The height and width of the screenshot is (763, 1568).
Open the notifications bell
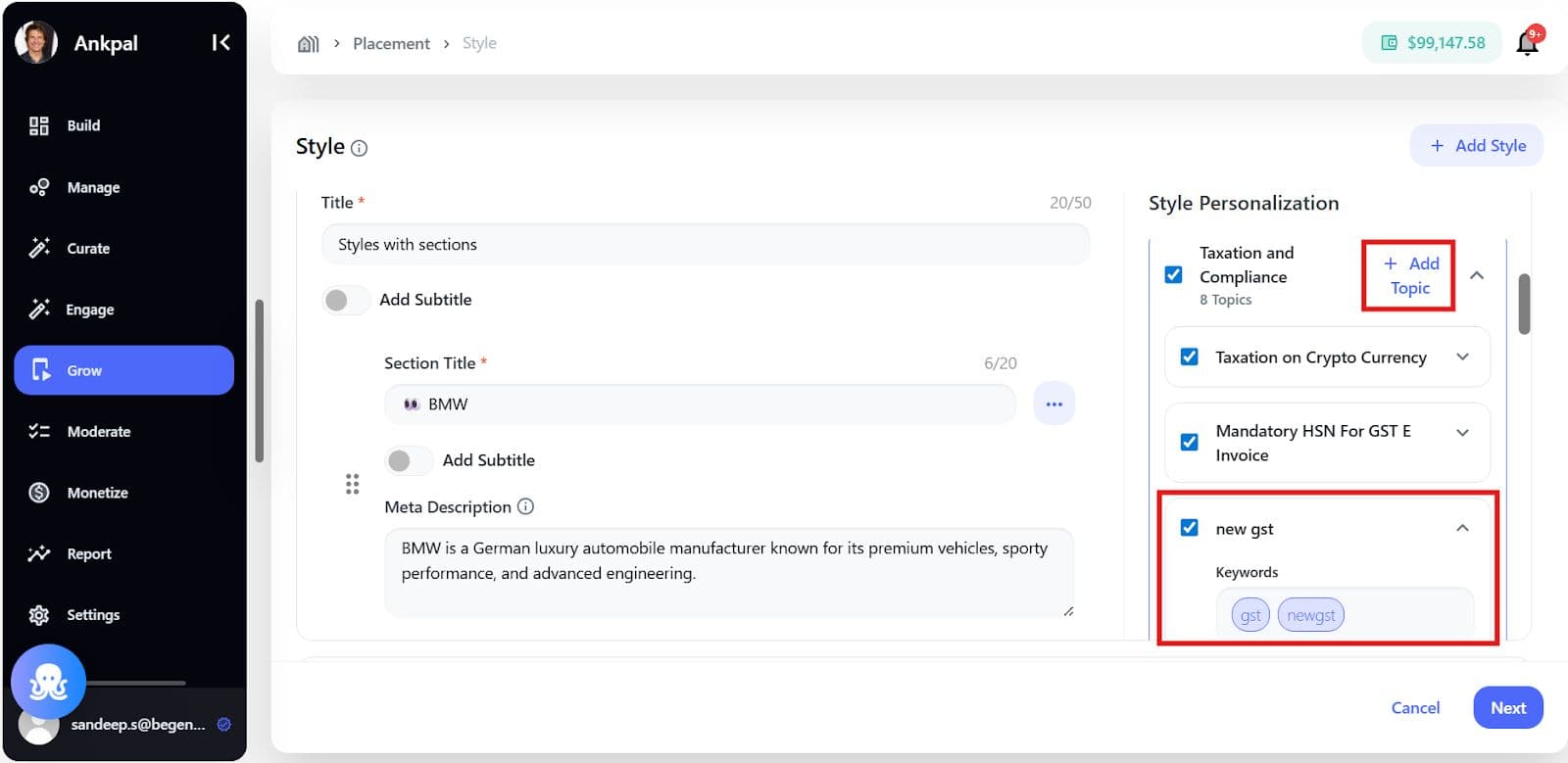(x=1527, y=43)
